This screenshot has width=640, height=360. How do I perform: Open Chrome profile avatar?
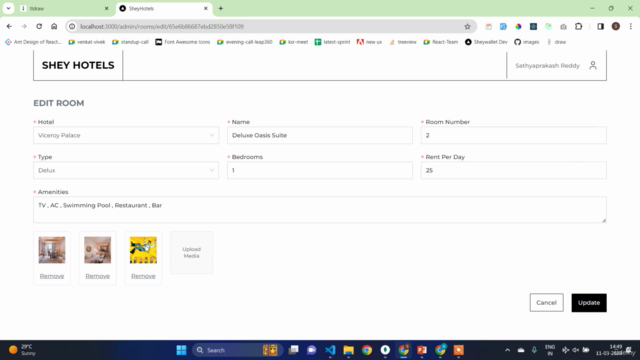616,27
